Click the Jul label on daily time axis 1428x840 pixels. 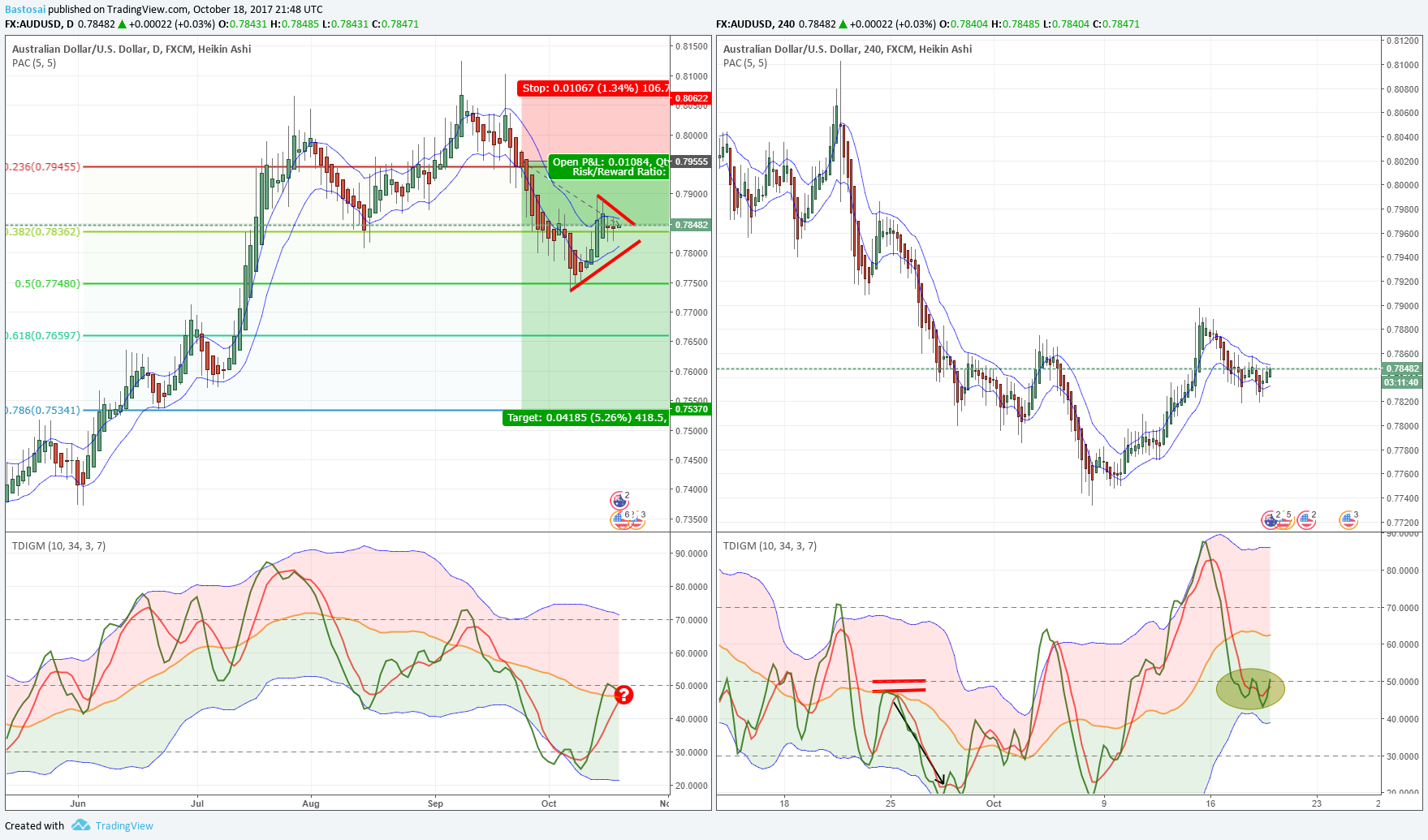coord(197,803)
